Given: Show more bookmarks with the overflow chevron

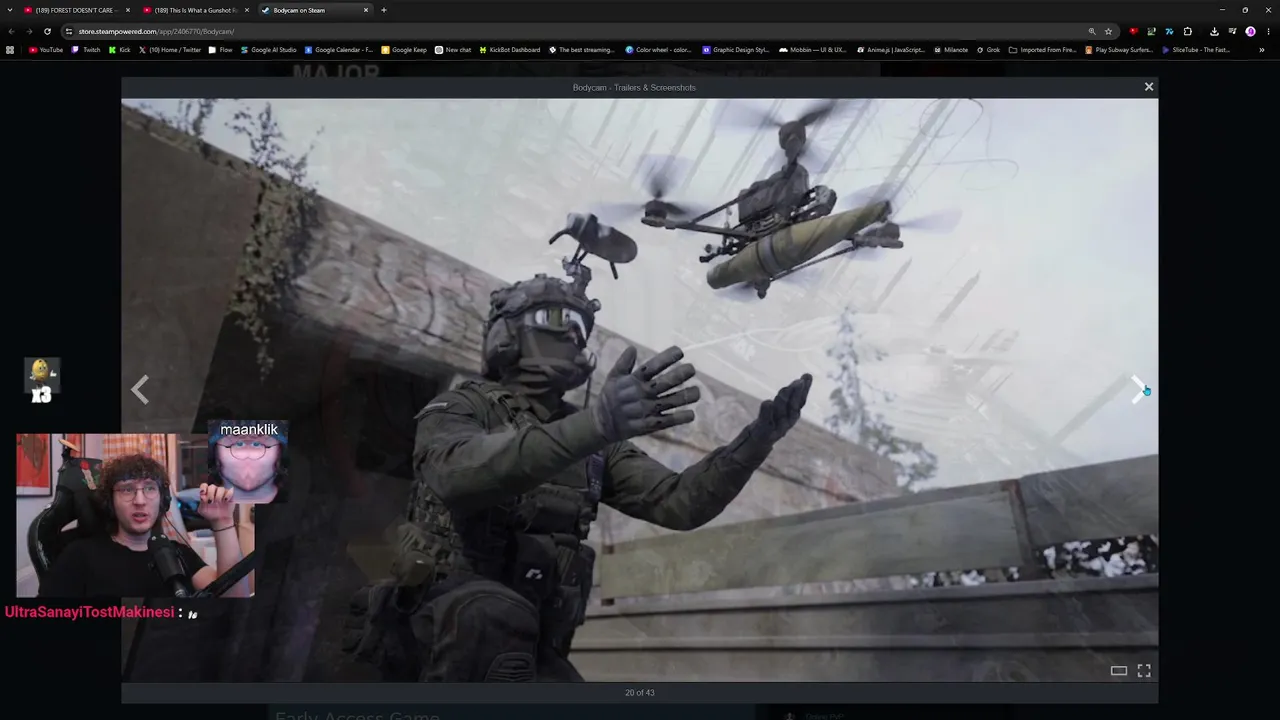Looking at the screenshot, I should coord(1262,50).
